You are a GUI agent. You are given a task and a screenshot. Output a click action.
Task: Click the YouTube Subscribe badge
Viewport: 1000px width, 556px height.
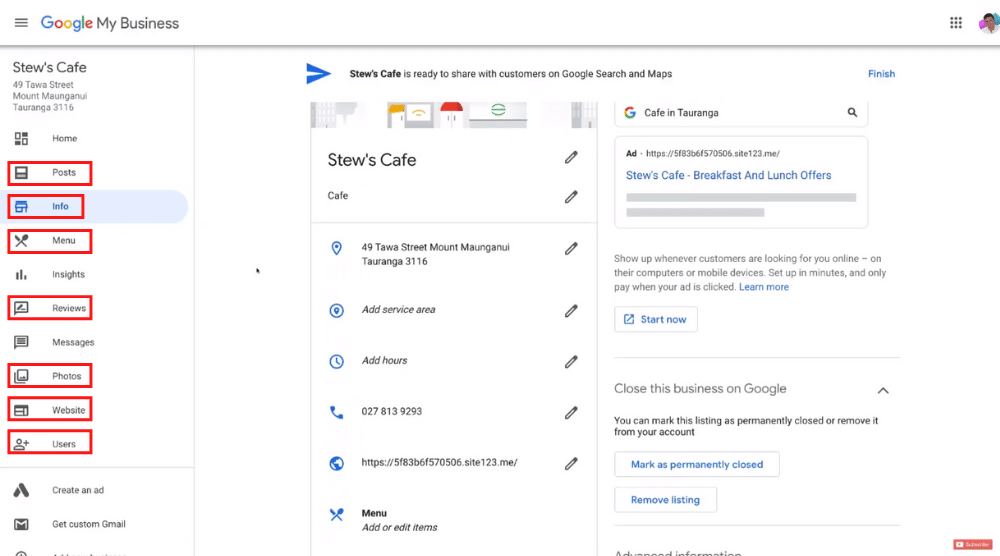[973, 544]
